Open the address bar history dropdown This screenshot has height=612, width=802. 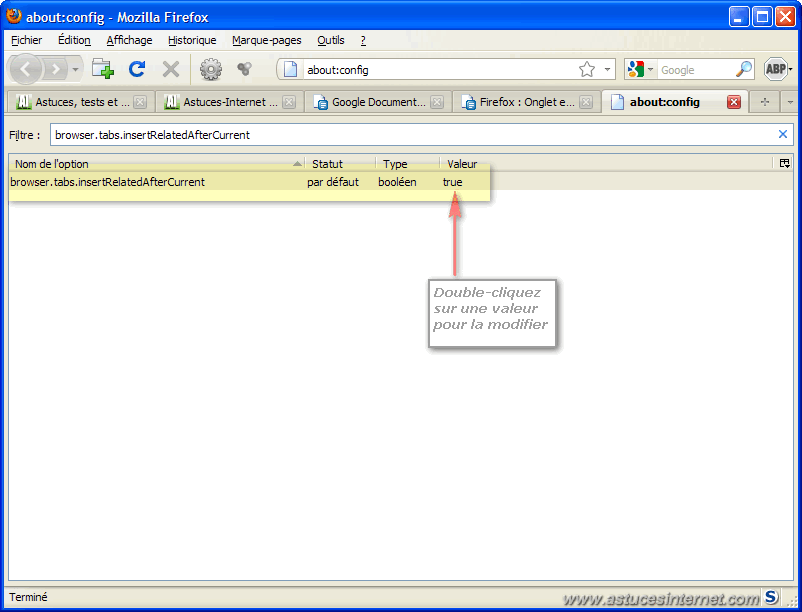pyautogui.click(x=607, y=69)
